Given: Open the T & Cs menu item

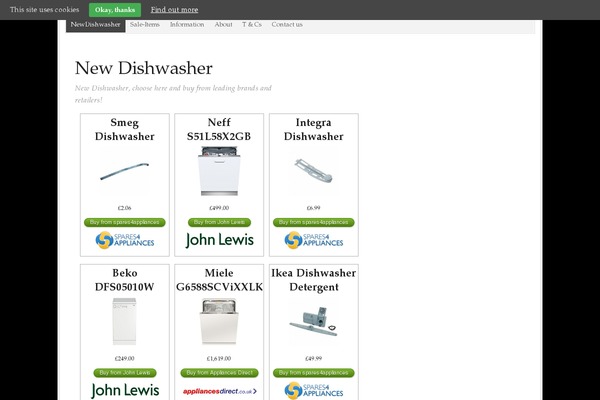Looking at the screenshot, I should coord(252,24).
